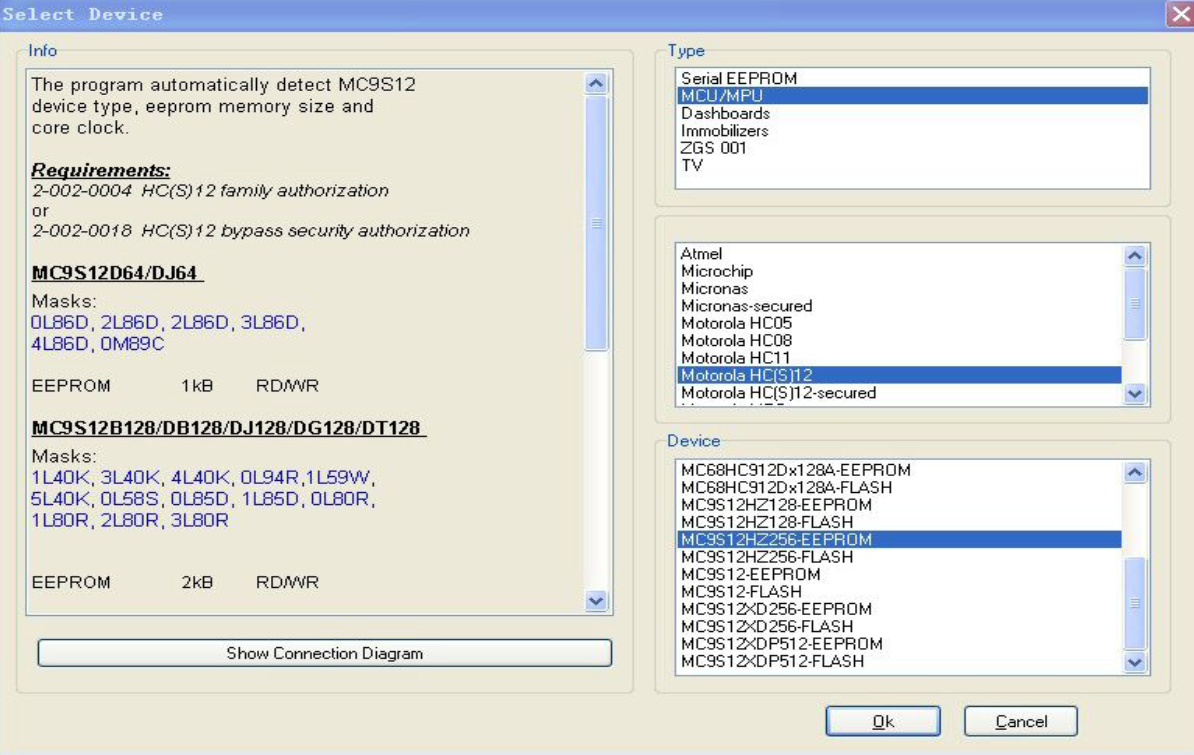This screenshot has width=1194, height=755.
Task: Click Info panel scrollbar thumb
Action: [596, 222]
